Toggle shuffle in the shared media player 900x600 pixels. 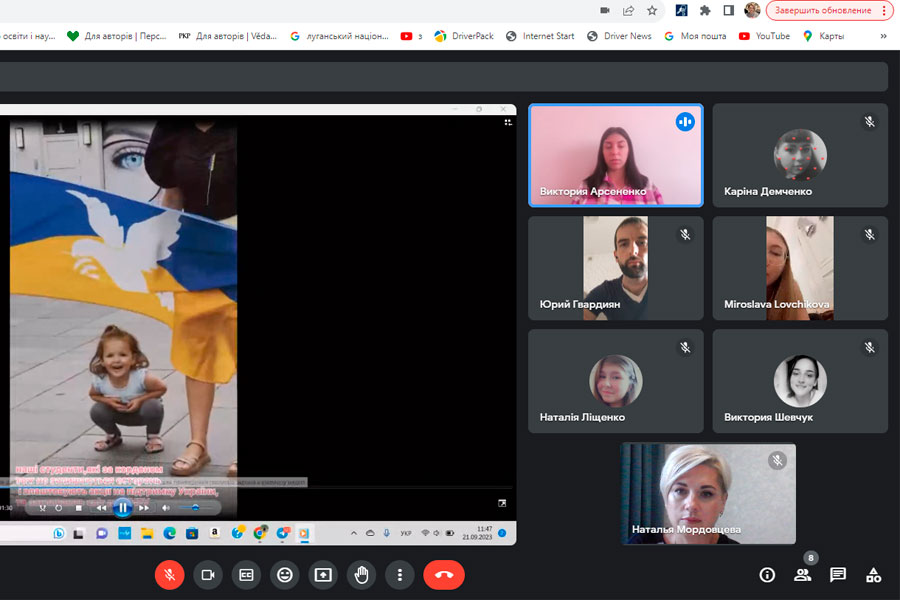[x=42, y=508]
